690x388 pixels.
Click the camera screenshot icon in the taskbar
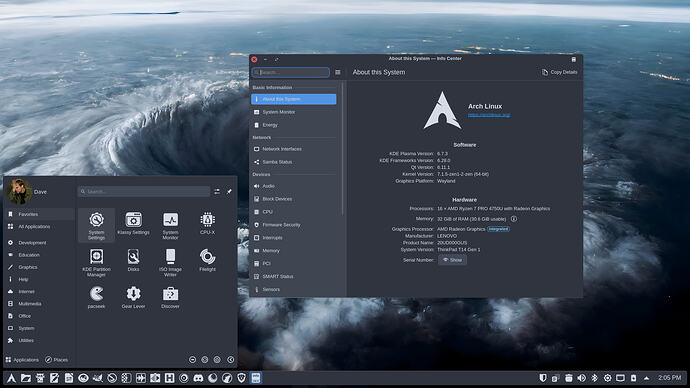[x=155, y=378]
